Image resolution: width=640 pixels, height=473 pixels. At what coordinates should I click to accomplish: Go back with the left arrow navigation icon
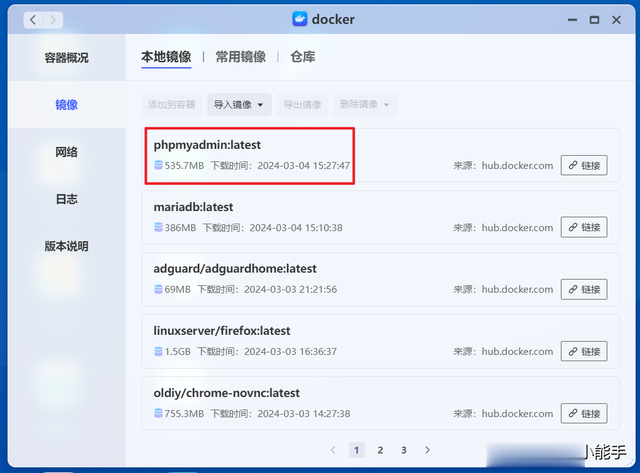click(x=33, y=20)
